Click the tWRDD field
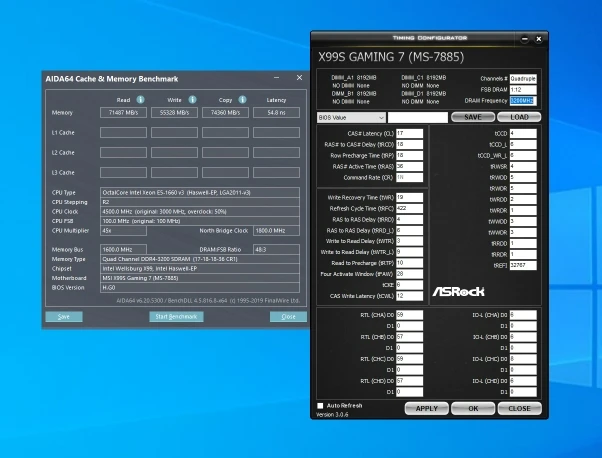The width and height of the screenshot is (602, 458). 523,200
